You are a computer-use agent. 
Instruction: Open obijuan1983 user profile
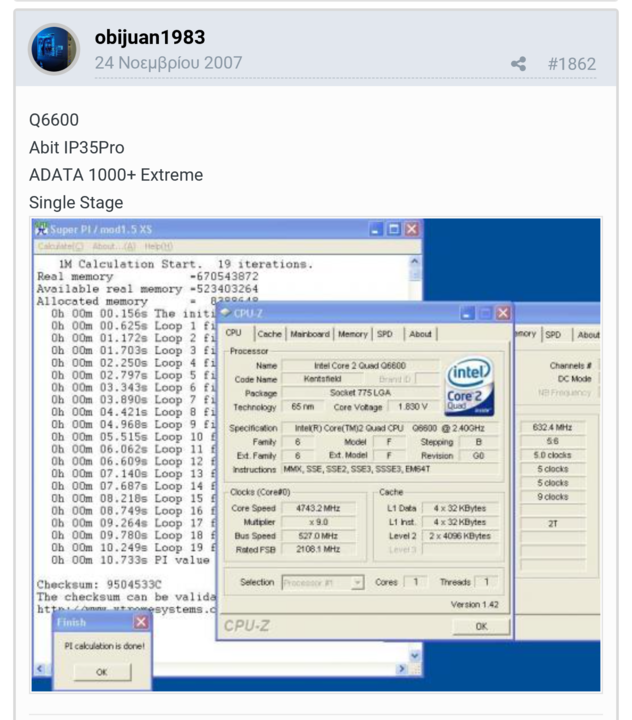click(x=150, y=37)
